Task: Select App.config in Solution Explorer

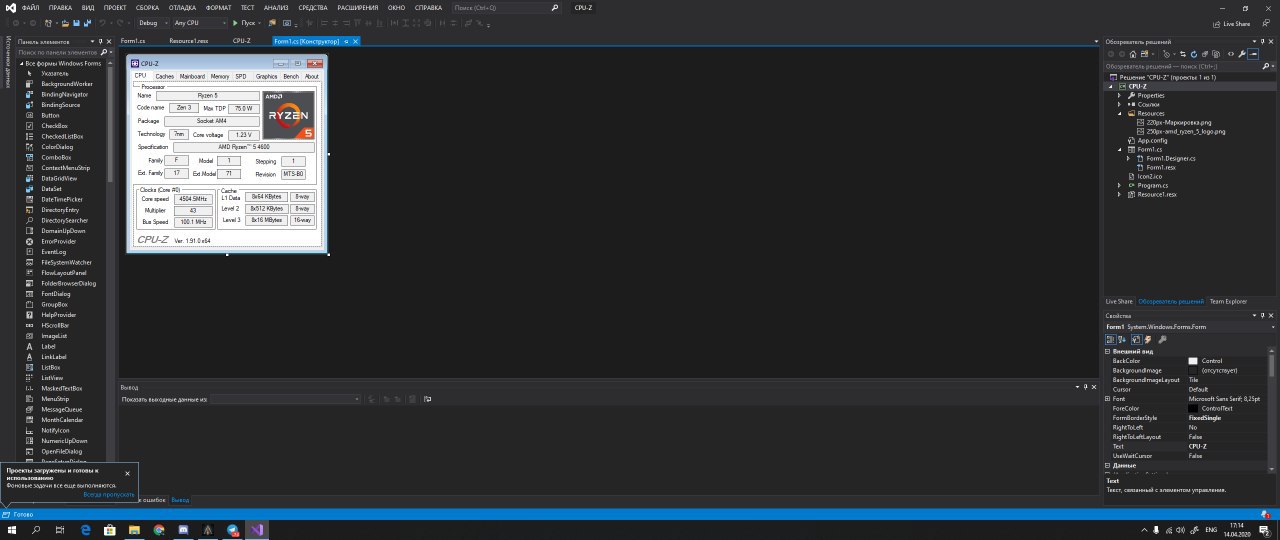Action: click(1153, 140)
